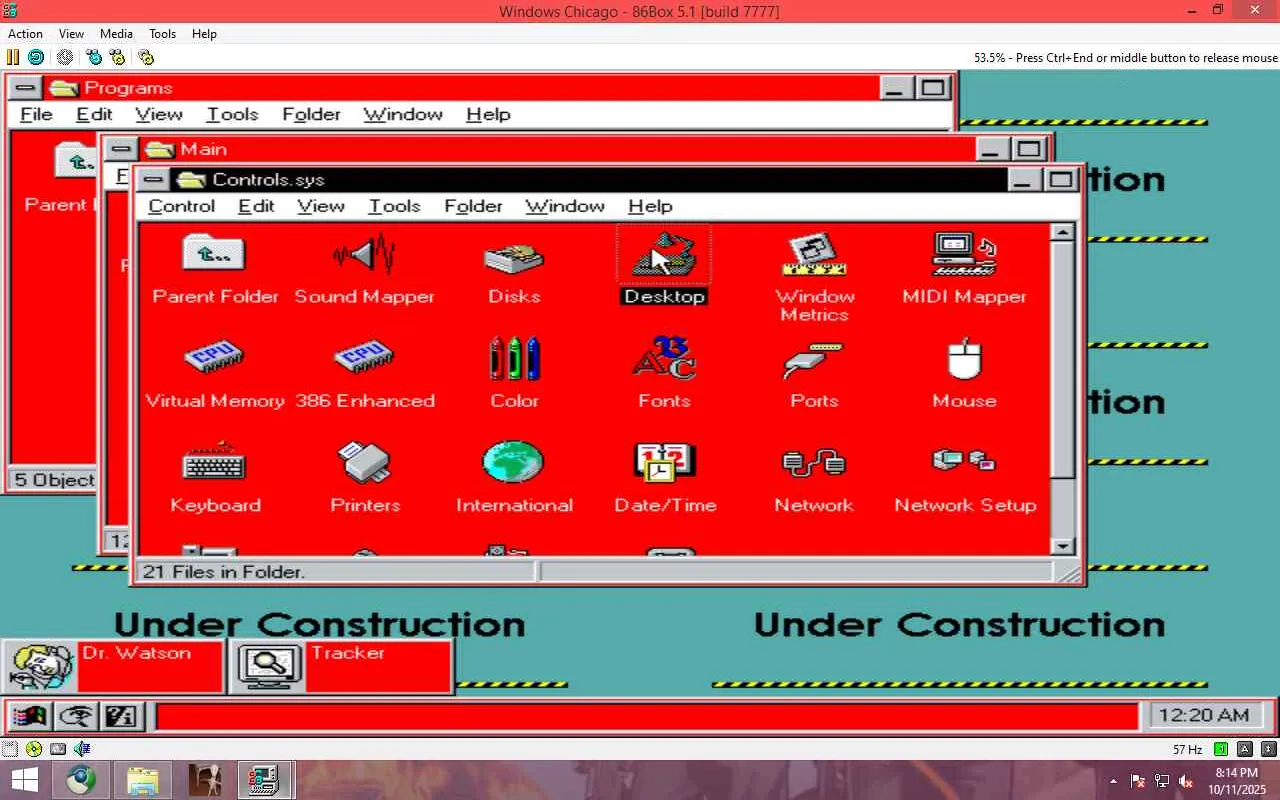Image resolution: width=1280 pixels, height=800 pixels.
Task: Open the Sound Mapper control panel icon
Action: point(364,255)
